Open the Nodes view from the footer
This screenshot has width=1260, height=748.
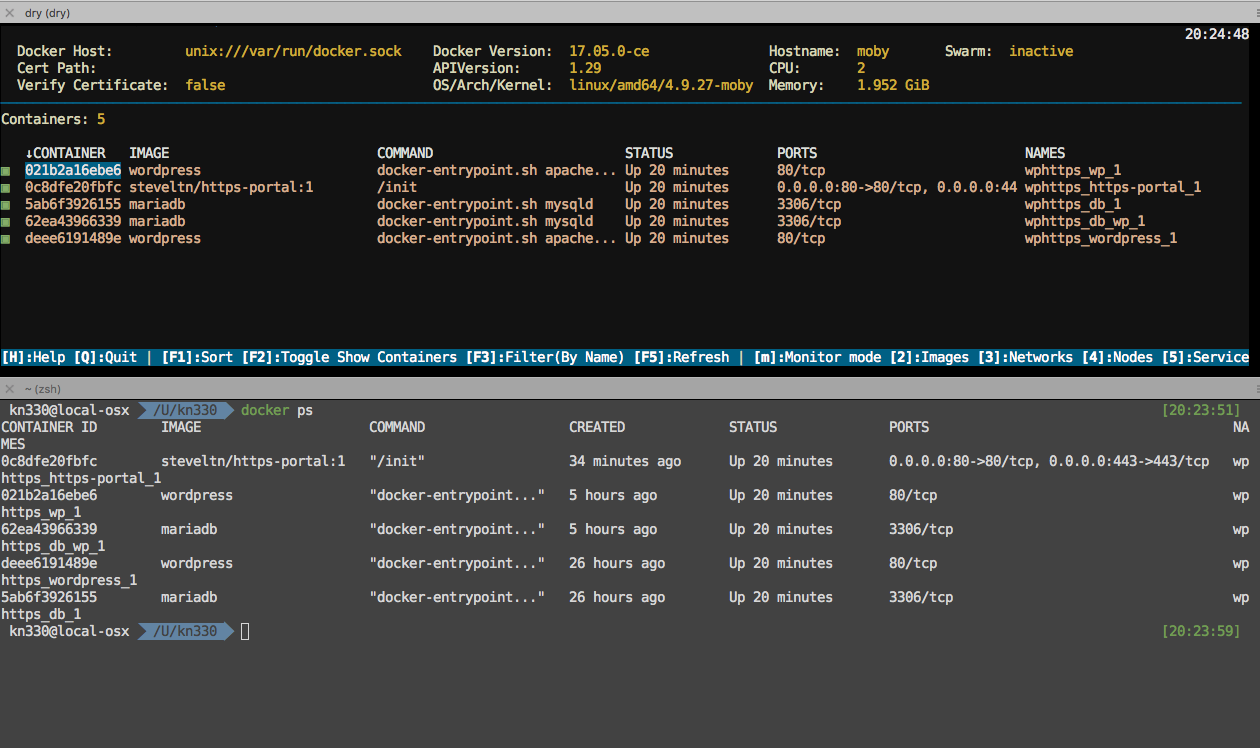point(1120,357)
